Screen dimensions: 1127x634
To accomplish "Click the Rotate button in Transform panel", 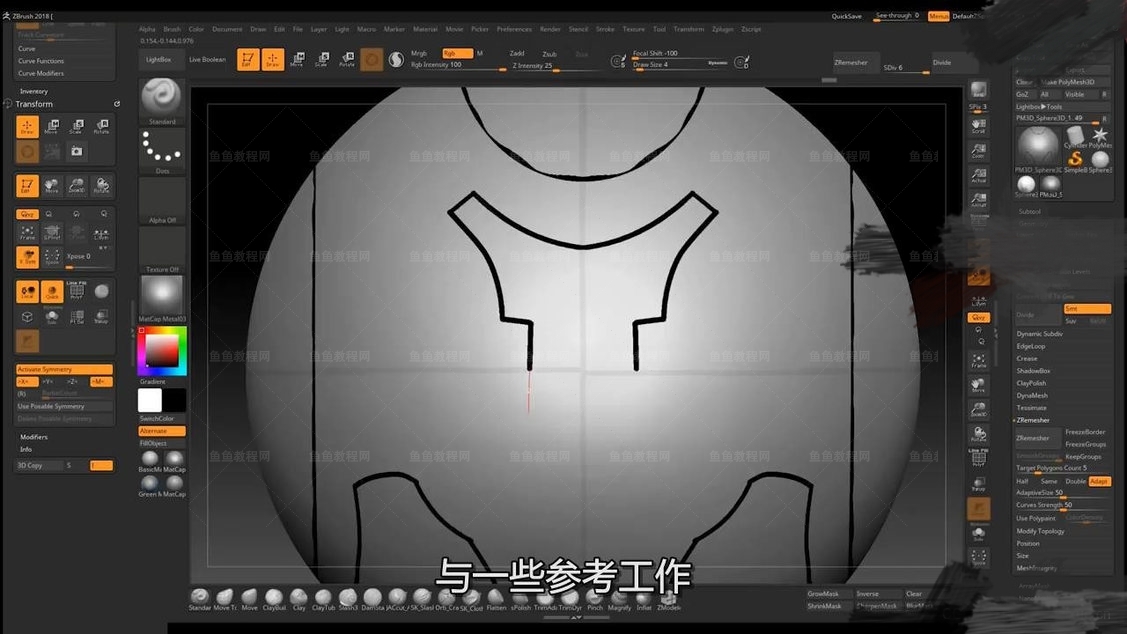I will 101,127.
